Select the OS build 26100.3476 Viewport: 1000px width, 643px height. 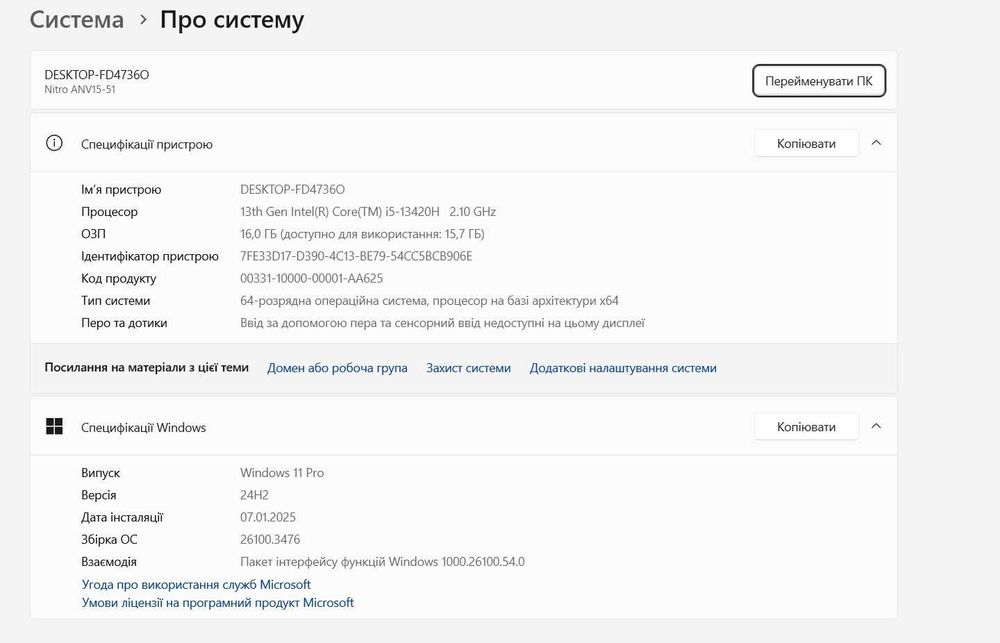[x=270, y=540]
